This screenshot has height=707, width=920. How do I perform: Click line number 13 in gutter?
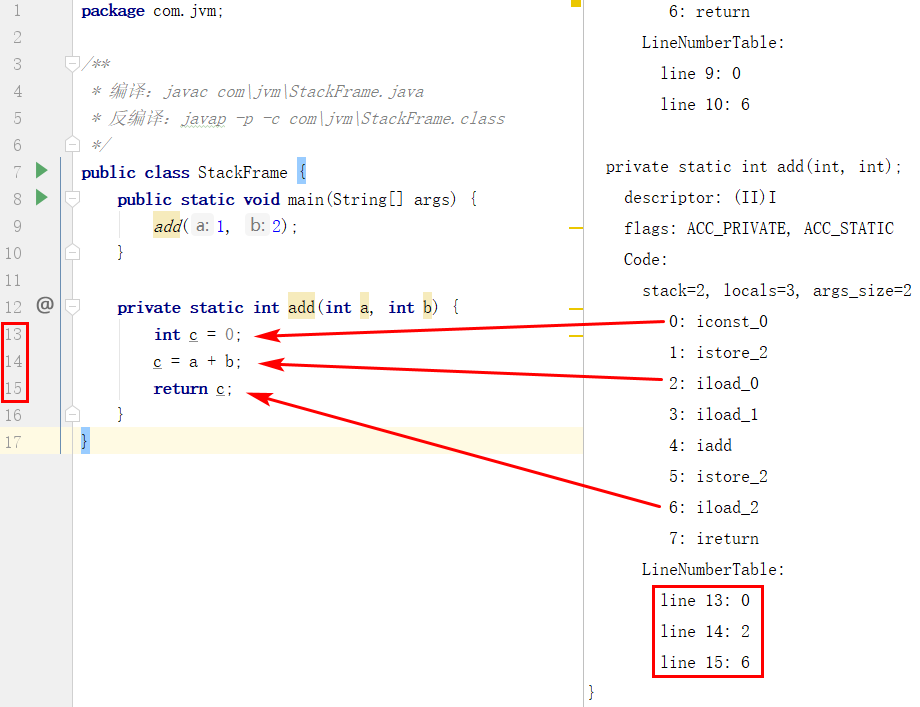click(x=13, y=334)
